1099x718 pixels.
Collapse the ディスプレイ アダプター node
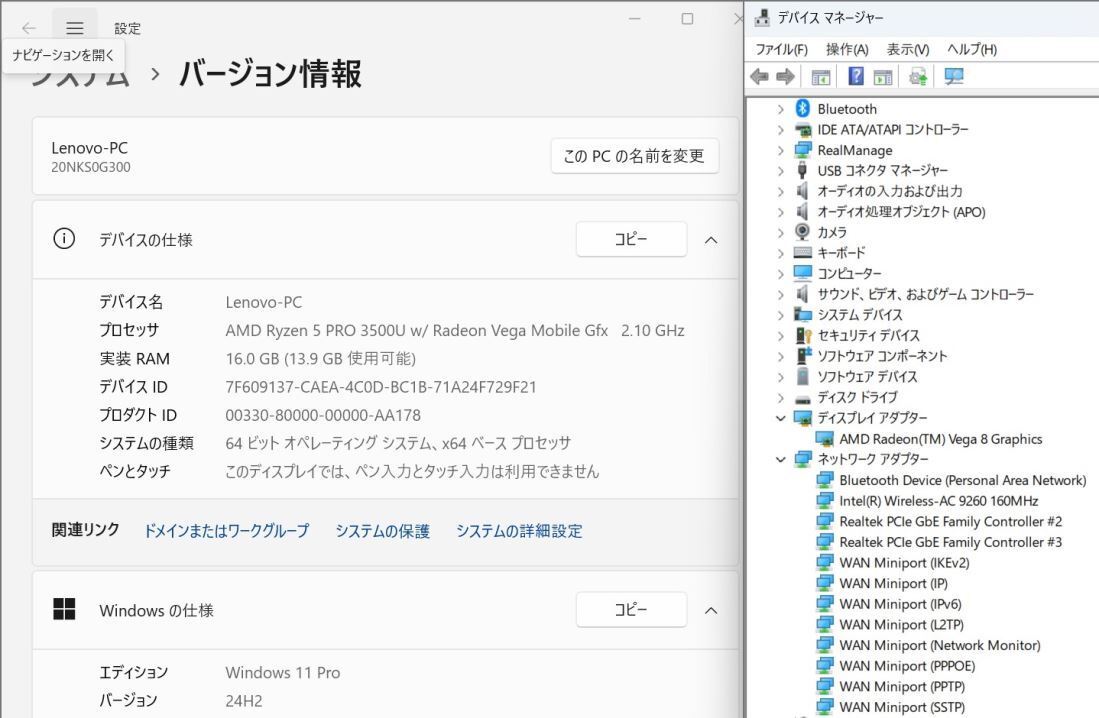(780, 418)
